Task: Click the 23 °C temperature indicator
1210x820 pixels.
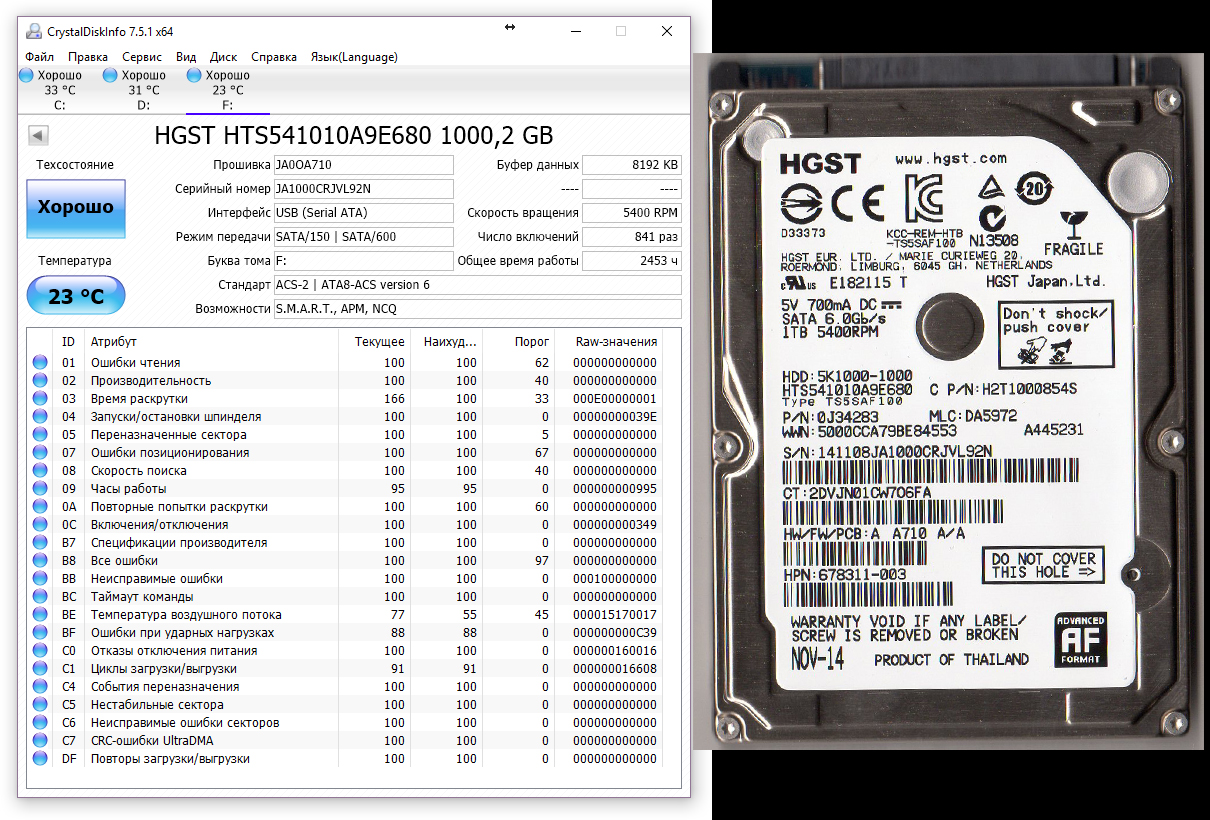Action: click(x=76, y=296)
